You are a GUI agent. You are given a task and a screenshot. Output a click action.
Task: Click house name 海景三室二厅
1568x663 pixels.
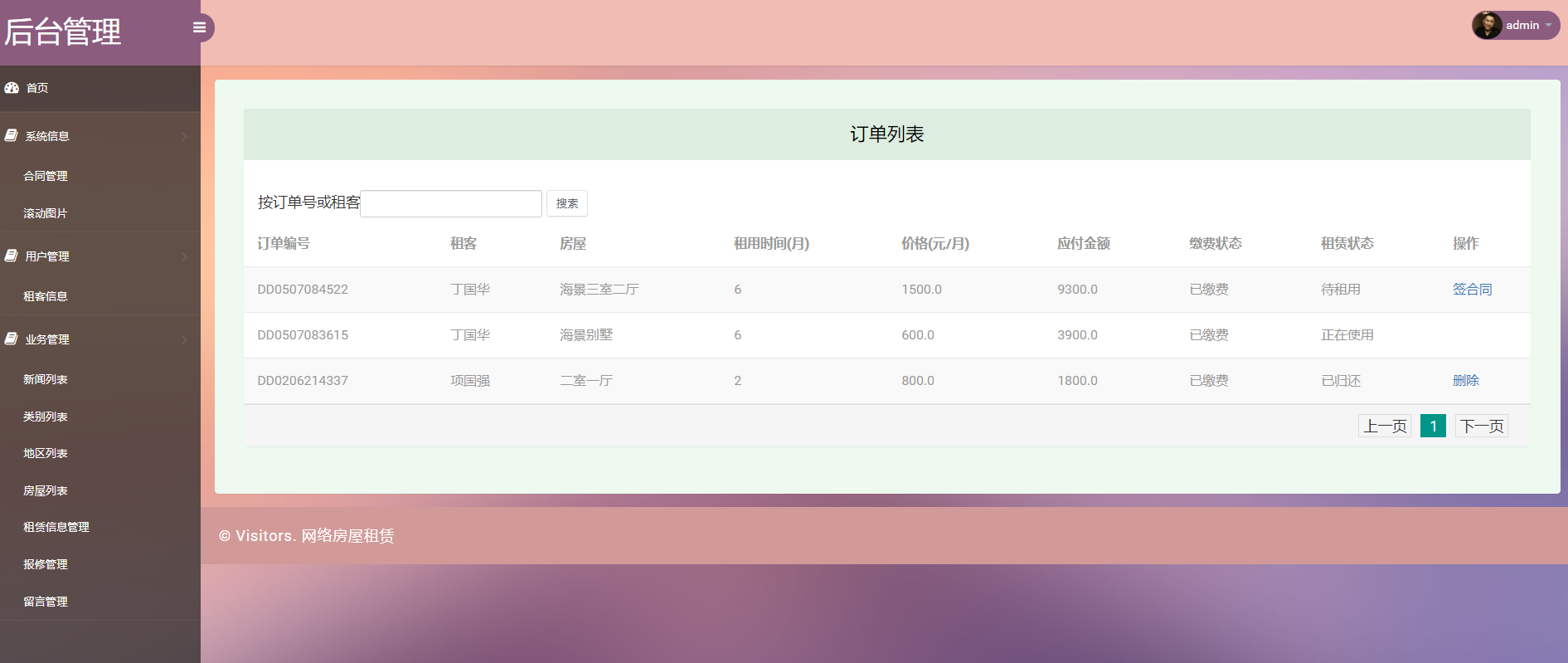tap(600, 290)
